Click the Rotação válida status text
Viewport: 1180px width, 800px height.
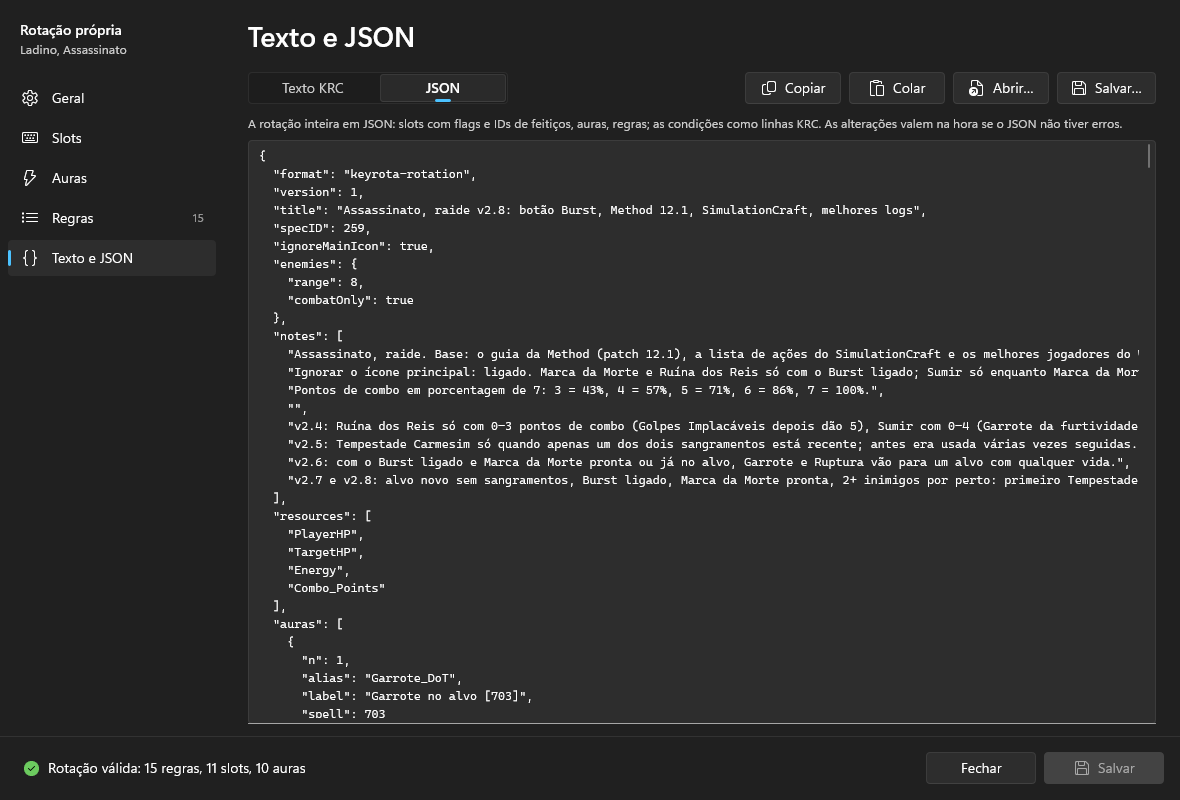coord(177,768)
